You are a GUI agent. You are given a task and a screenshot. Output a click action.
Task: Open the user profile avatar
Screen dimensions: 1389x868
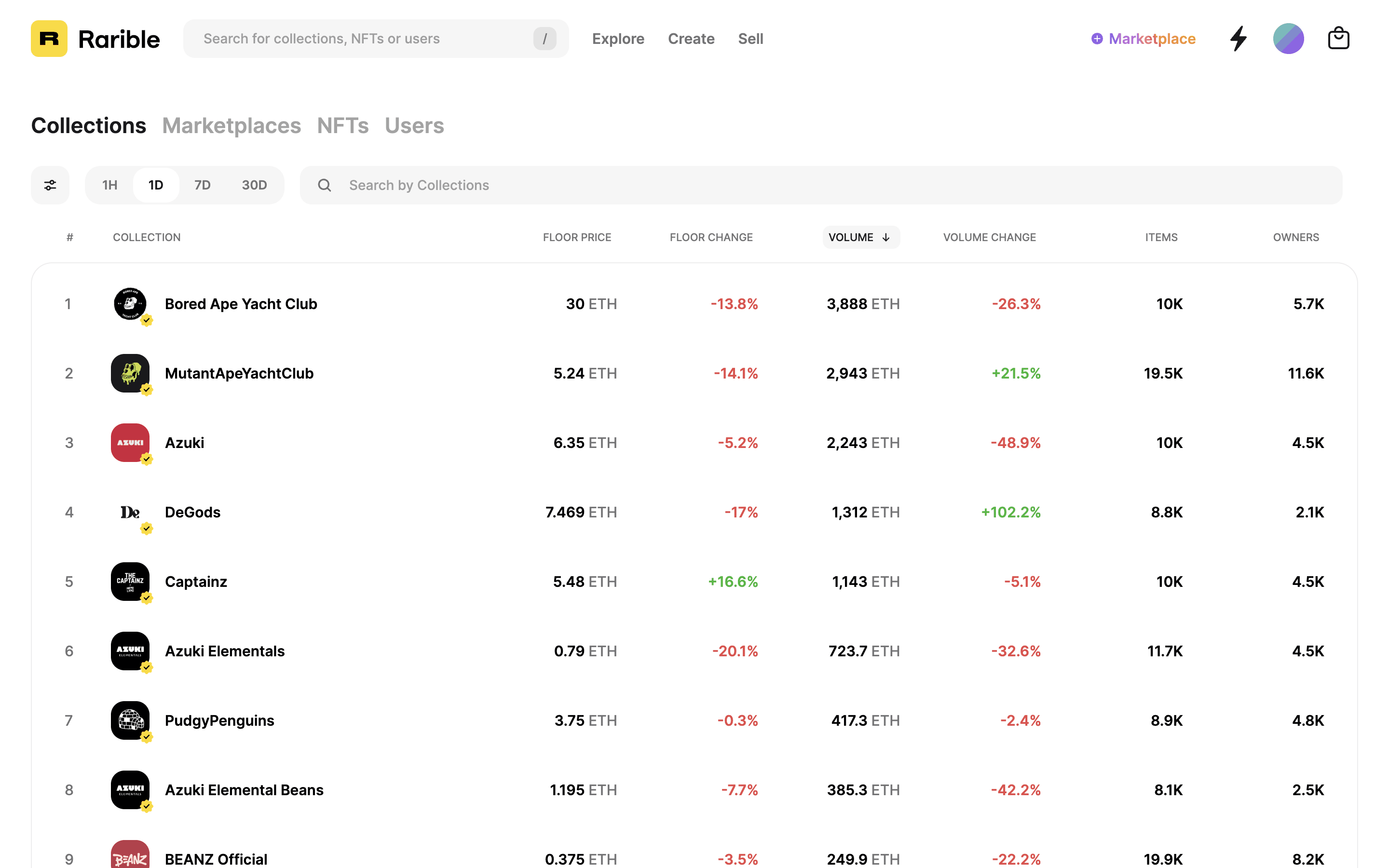click(1288, 39)
